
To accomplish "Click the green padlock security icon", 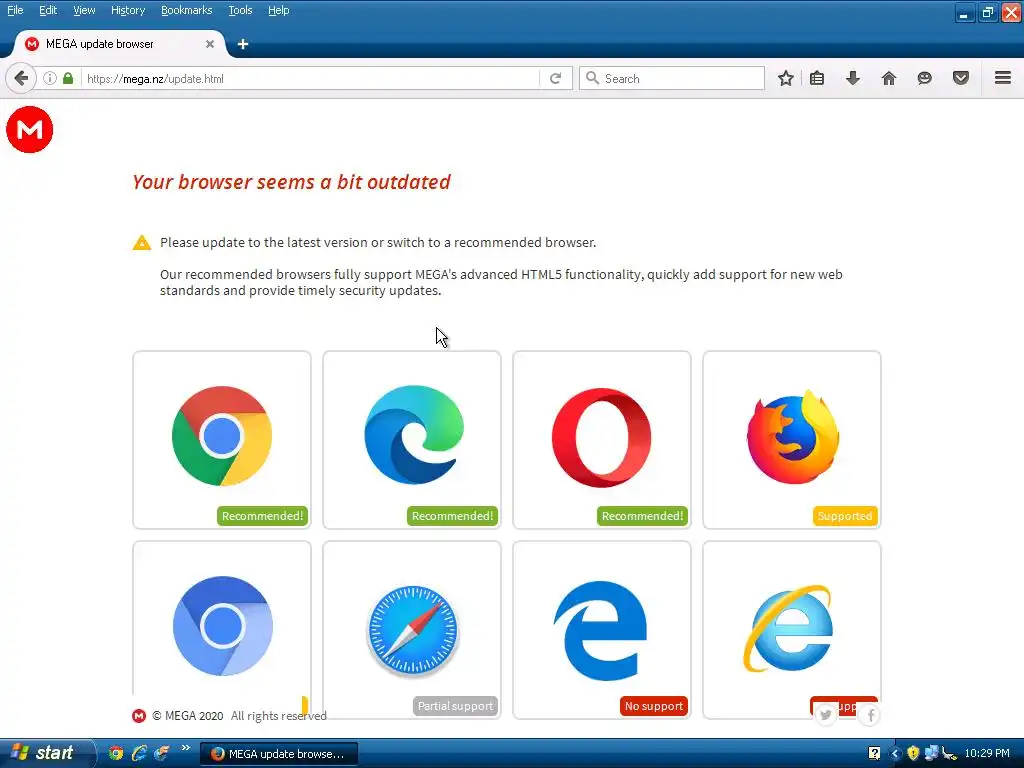I will (x=68, y=78).
